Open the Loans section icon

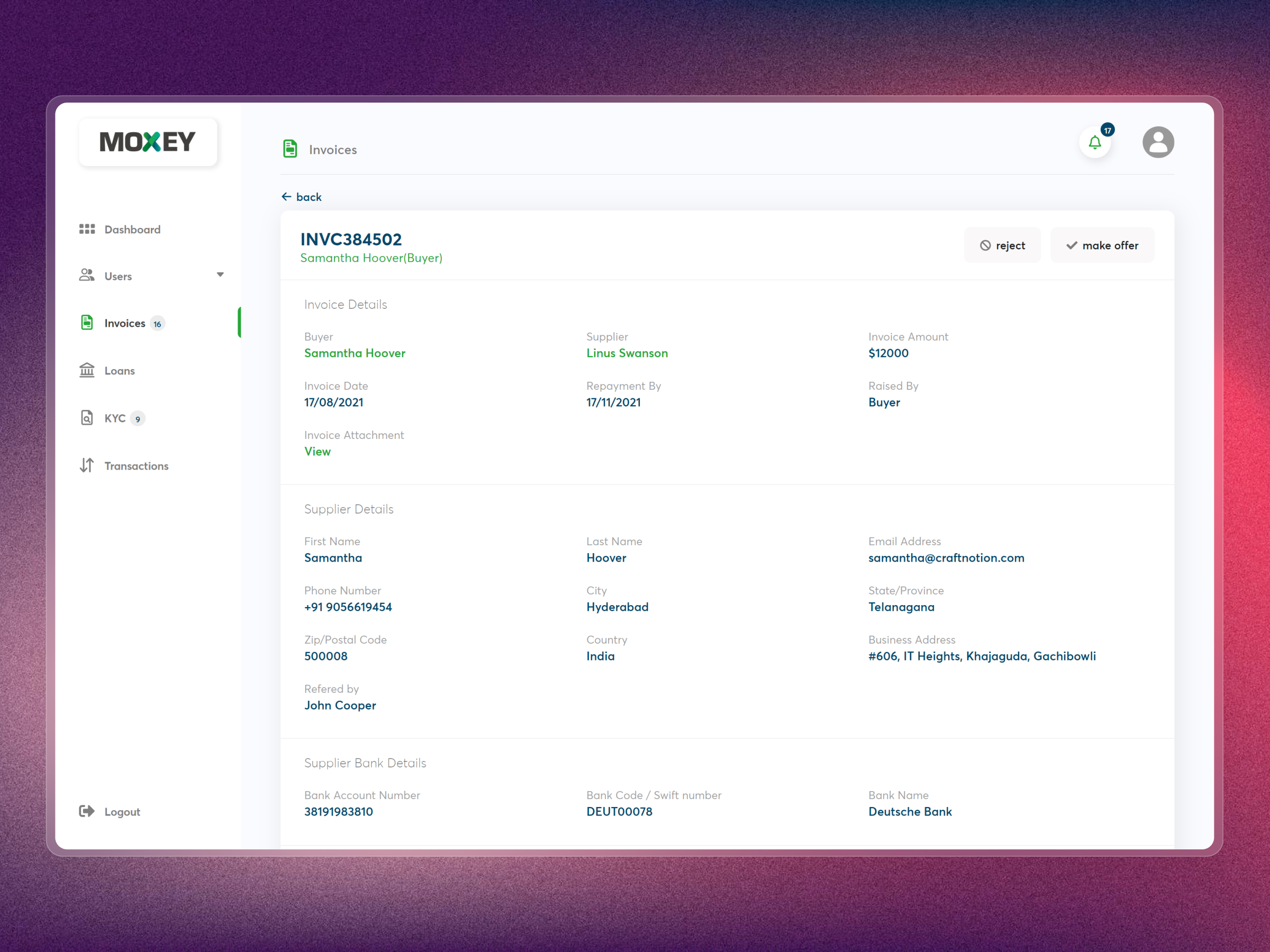[87, 370]
